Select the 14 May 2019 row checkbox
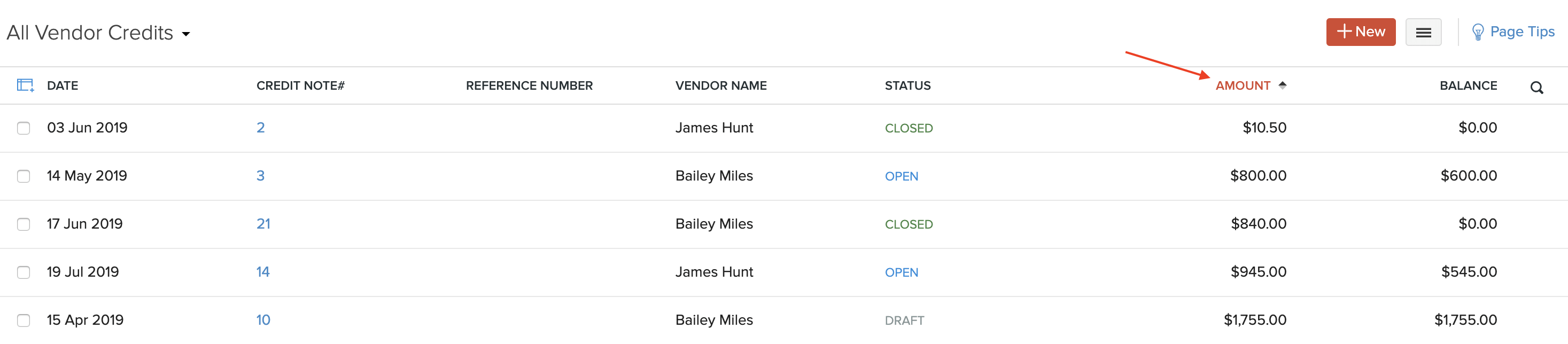 click(24, 176)
